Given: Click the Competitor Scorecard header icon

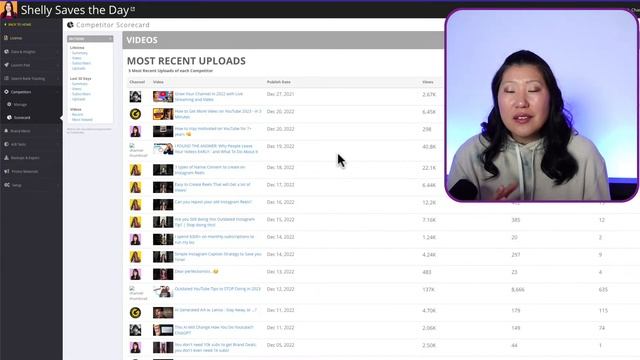Looking at the screenshot, I should click(x=70, y=25).
